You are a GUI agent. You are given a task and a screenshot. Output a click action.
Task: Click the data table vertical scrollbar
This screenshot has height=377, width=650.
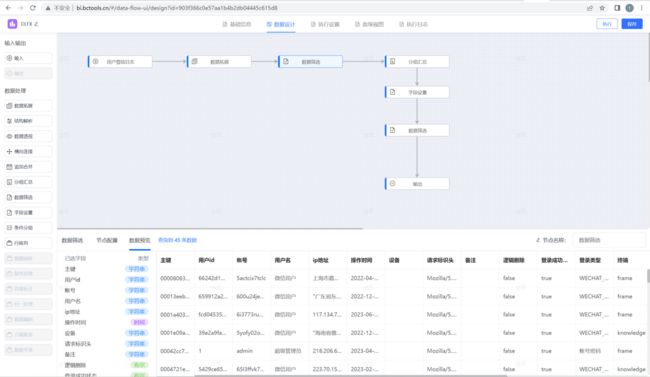tap(648, 276)
